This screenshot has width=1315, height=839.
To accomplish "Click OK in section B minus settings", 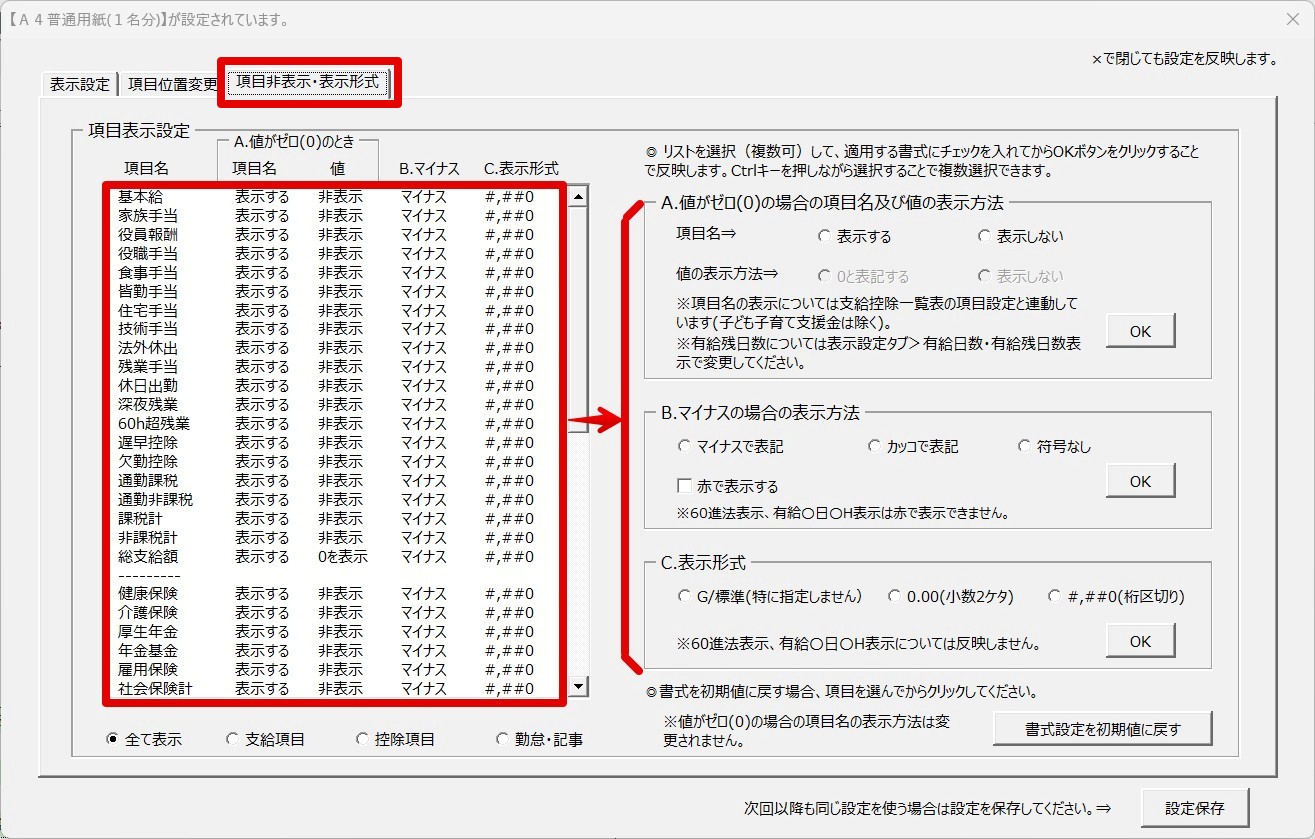I will point(1141,481).
